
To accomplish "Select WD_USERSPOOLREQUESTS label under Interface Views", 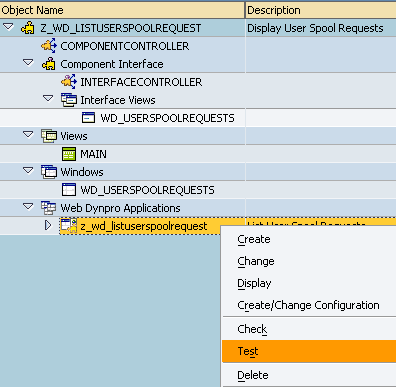I will click(x=167, y=118).
